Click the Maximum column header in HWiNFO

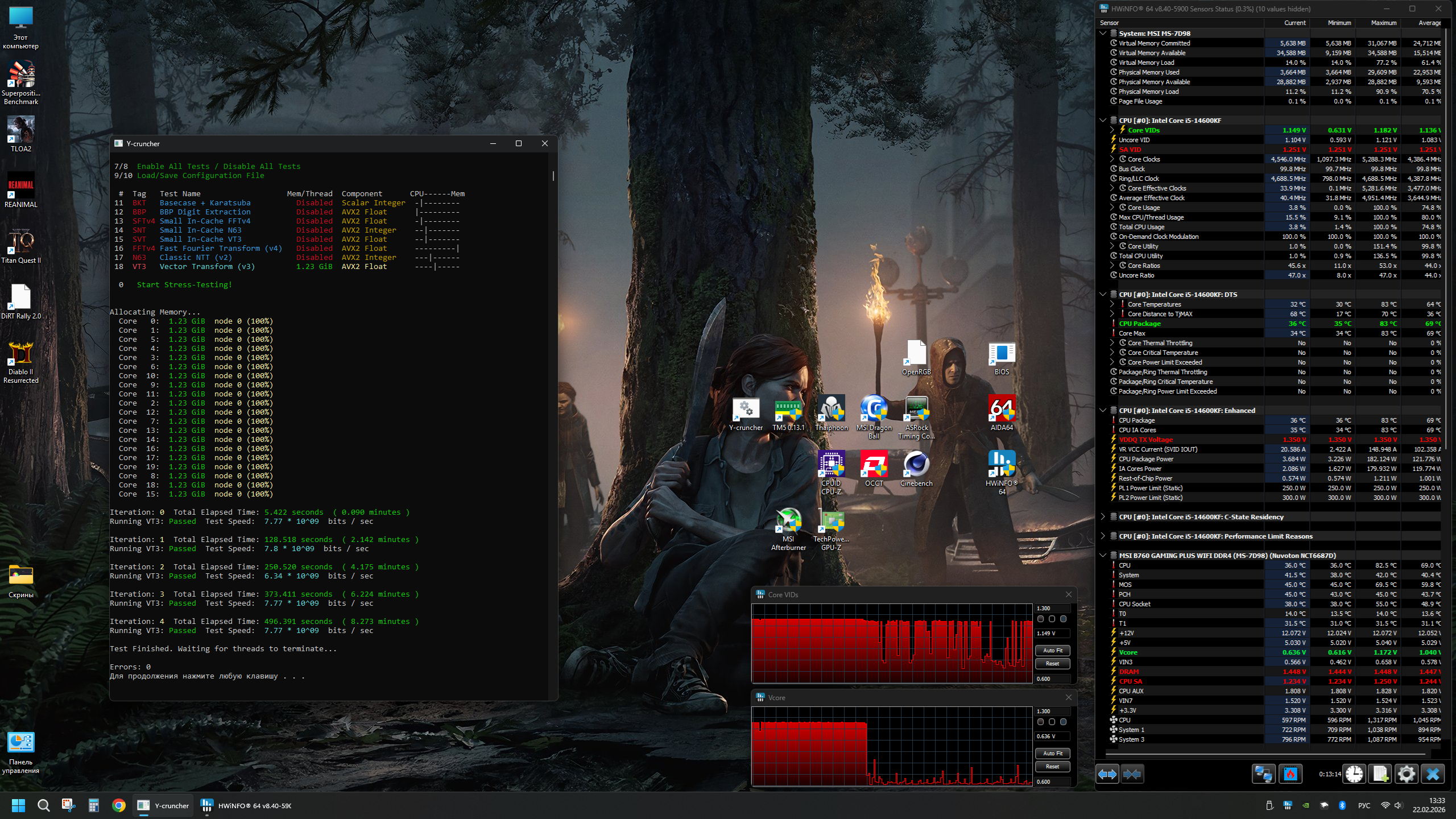(x=1383, y=23)
